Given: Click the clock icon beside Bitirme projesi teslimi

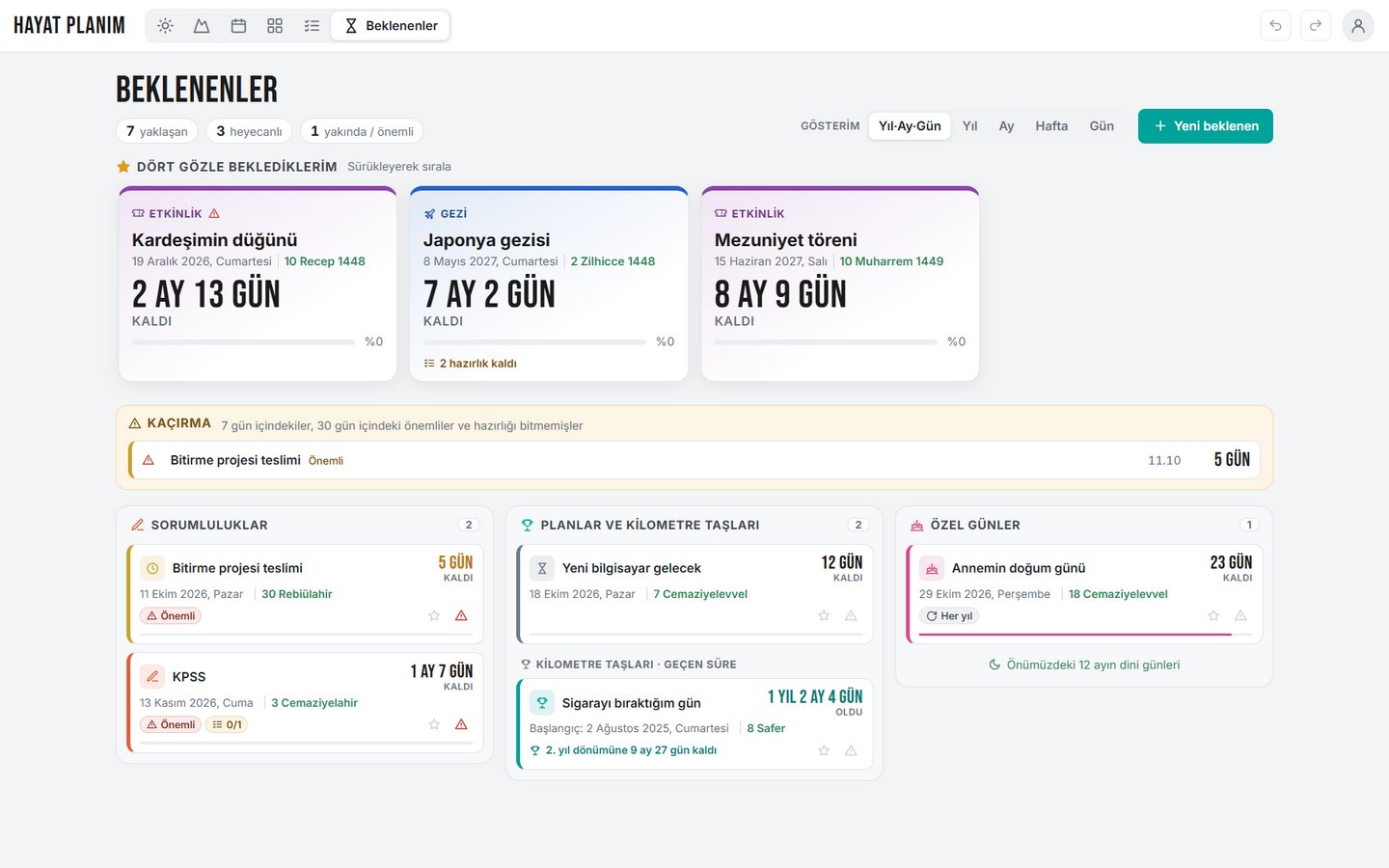Looking at the screenshot, I should (x=152, y=568).
